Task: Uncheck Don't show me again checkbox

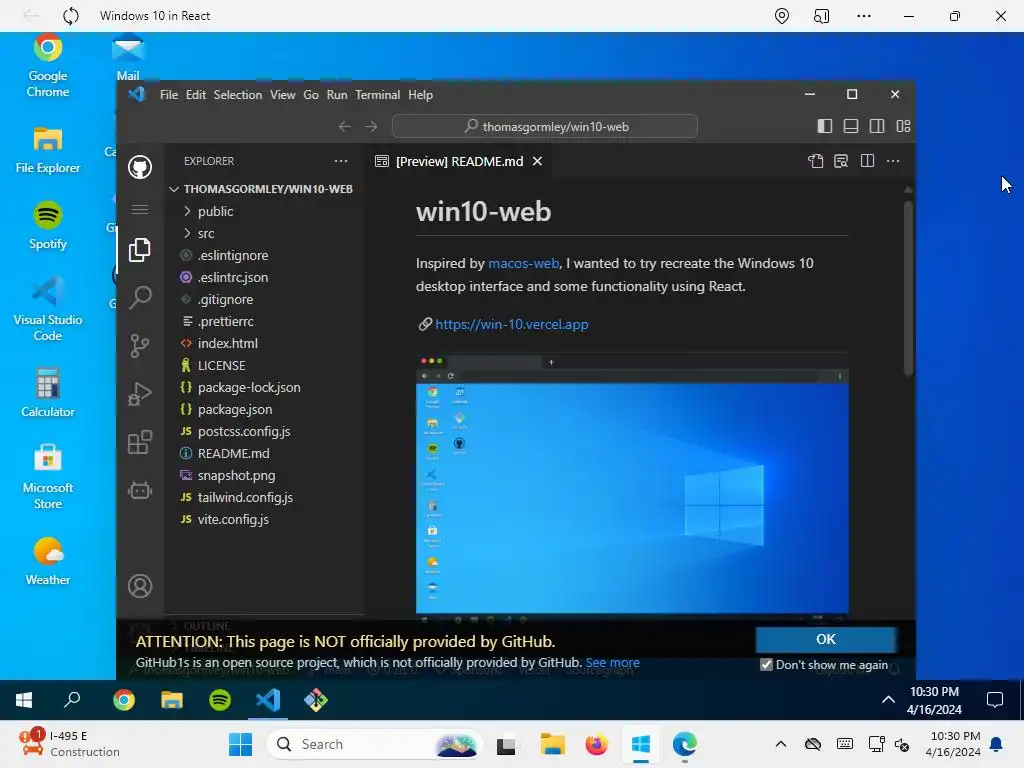Action: (767, 665)
